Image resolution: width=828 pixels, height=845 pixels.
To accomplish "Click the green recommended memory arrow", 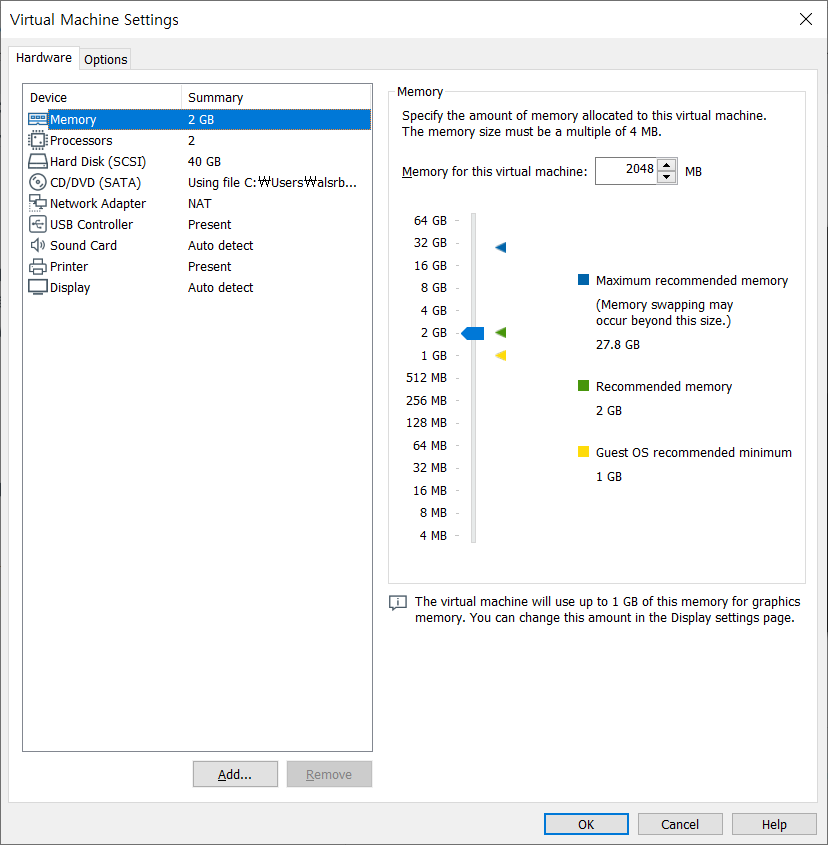I will point(501,333).
